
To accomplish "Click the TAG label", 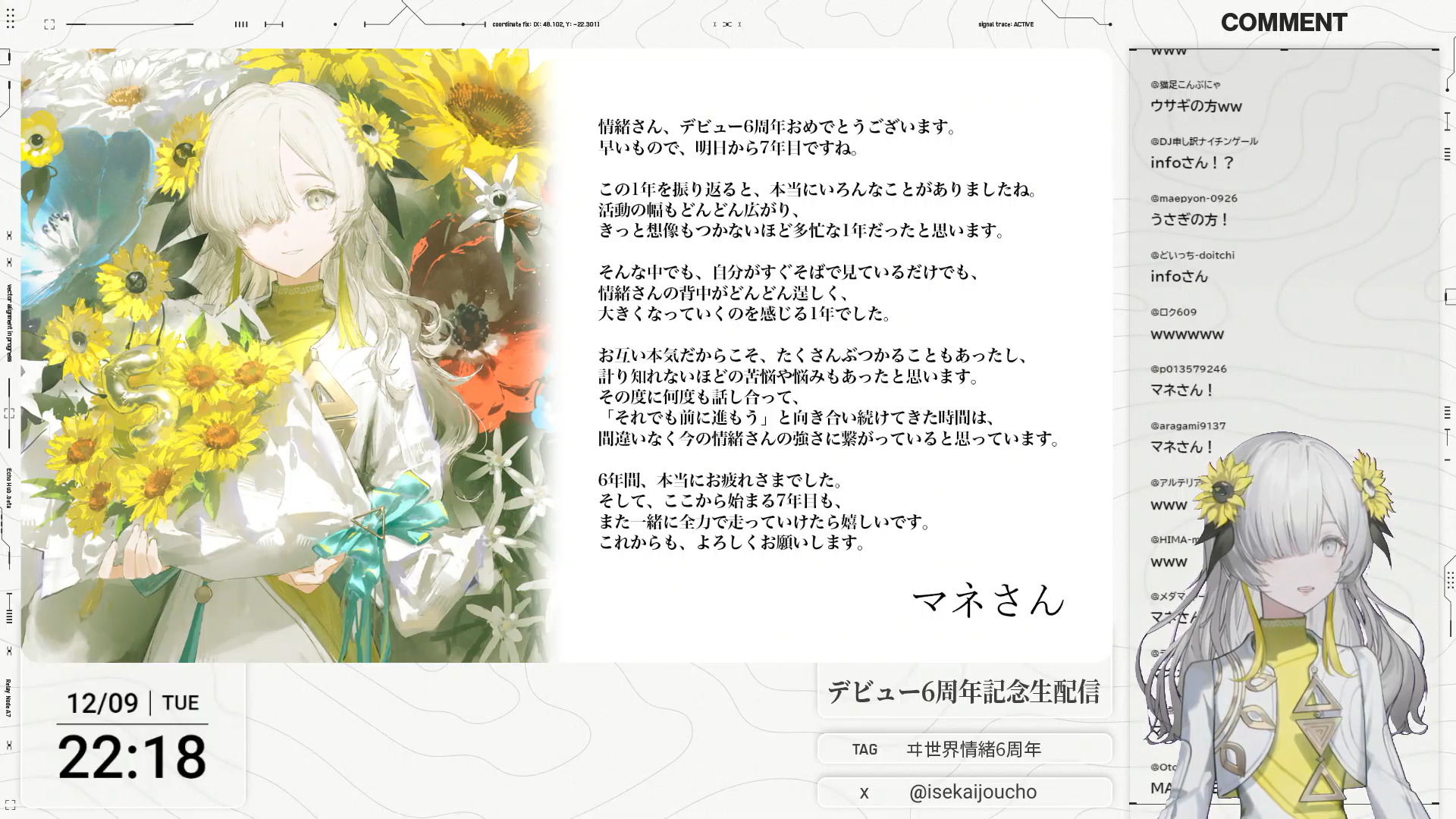I will (x=864, y=749).
